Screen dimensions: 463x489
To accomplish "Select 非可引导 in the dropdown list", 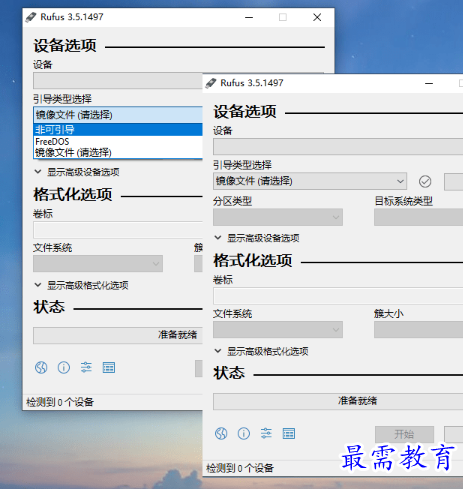I will [x=118, y=129].
